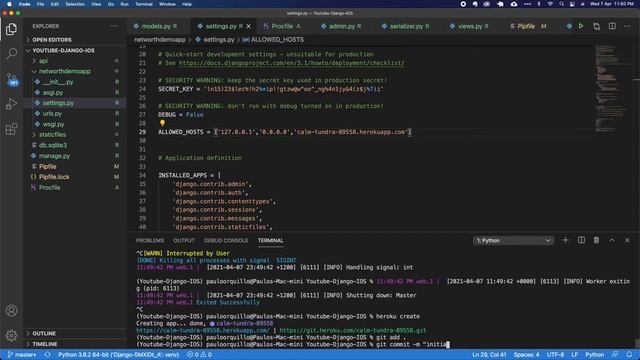Open git.heroku.com URL in terminal
The width and height of the screenshot is (640, 360).
[353, 330]
